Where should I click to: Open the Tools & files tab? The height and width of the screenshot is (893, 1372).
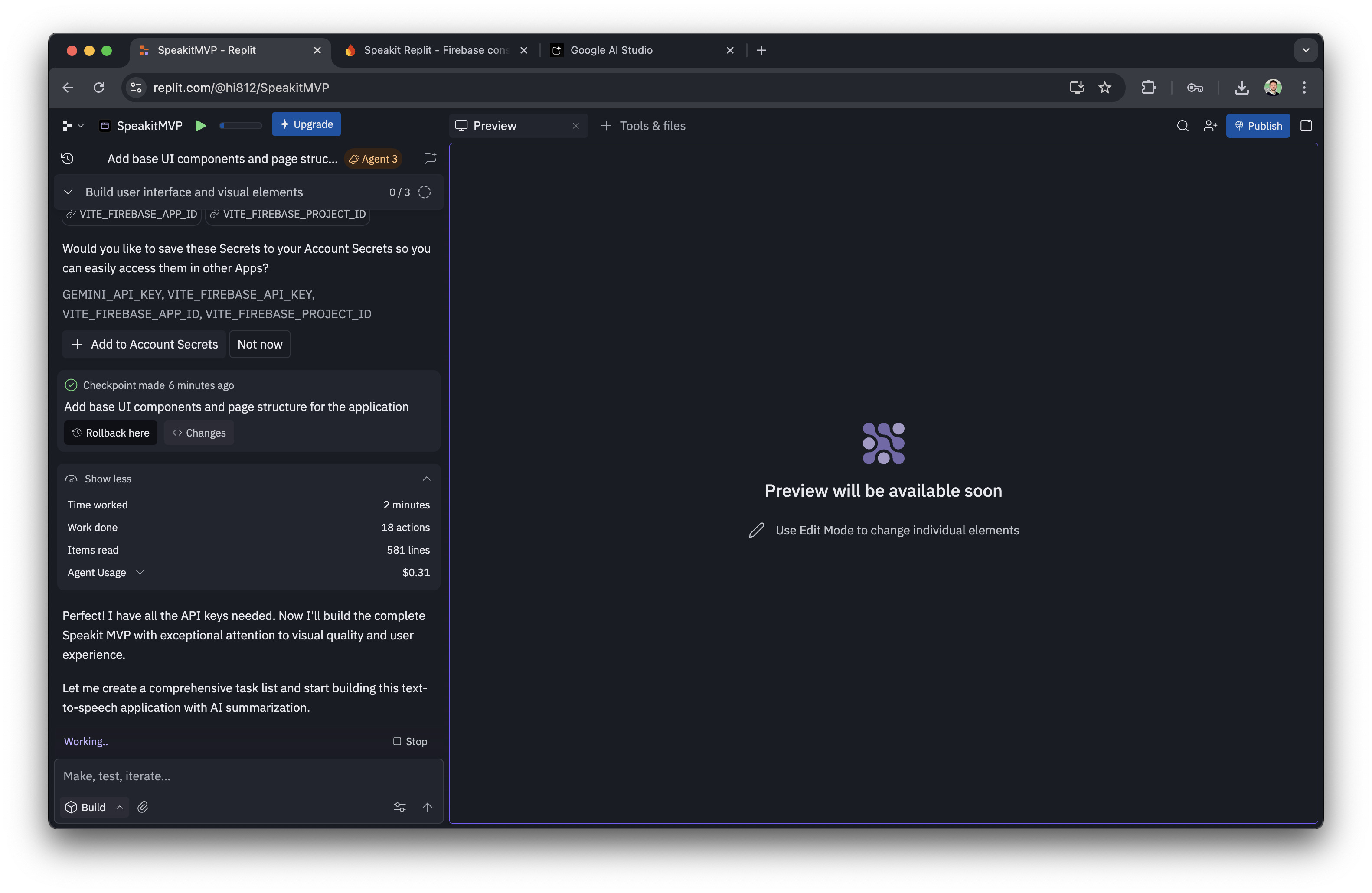(644, 126)
